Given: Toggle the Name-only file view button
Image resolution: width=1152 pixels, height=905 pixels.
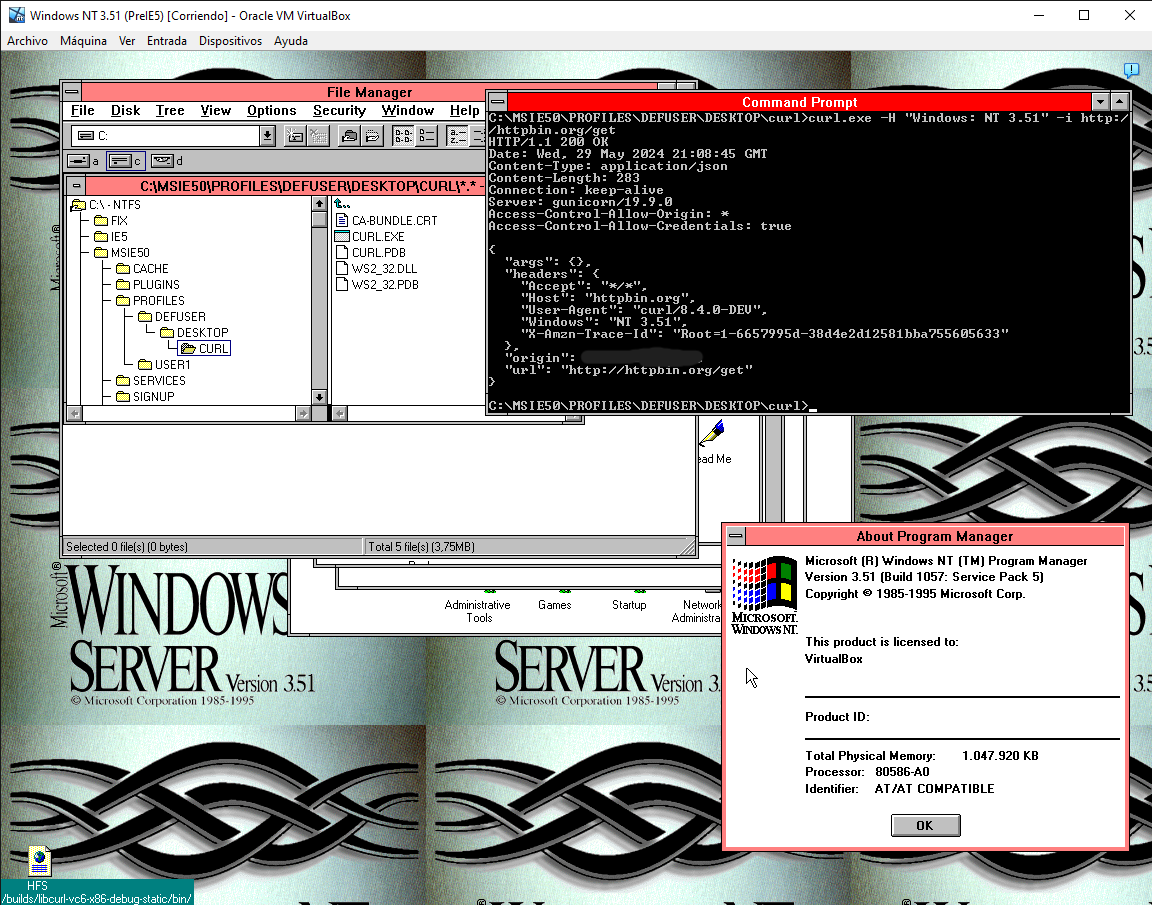Looking at the screenshot, I should pos(403,137).
